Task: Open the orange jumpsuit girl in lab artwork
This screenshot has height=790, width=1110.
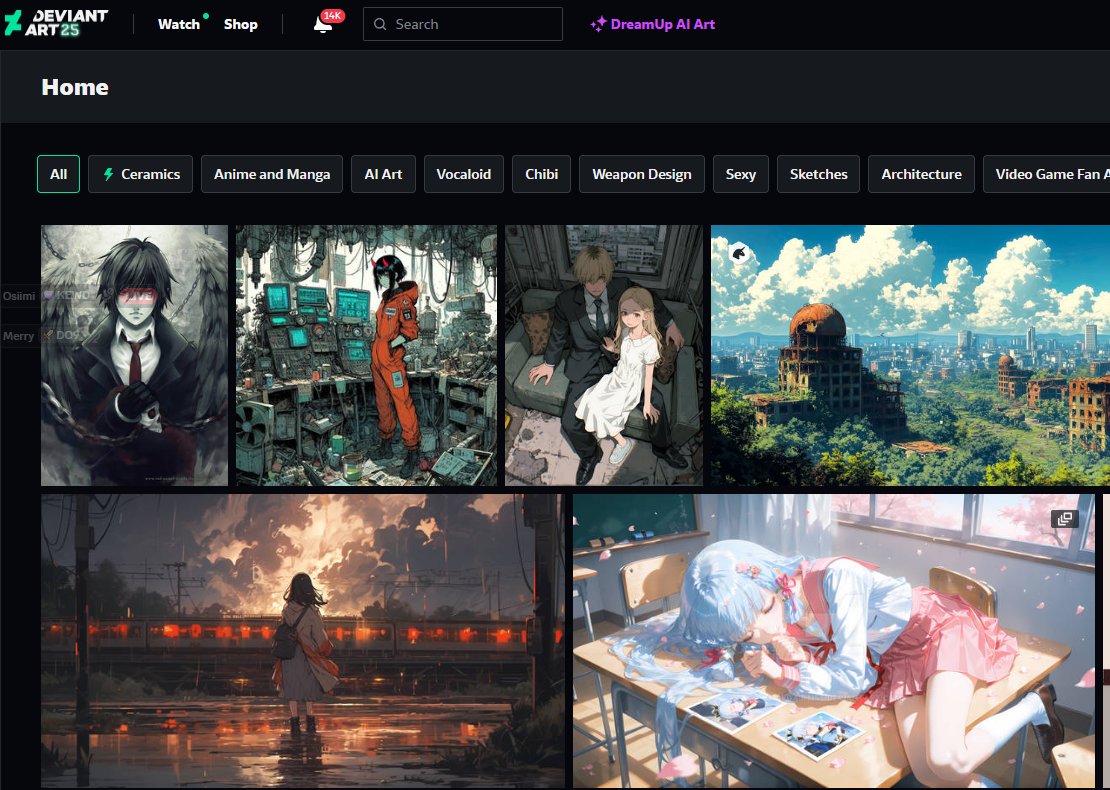Action: 367,355
